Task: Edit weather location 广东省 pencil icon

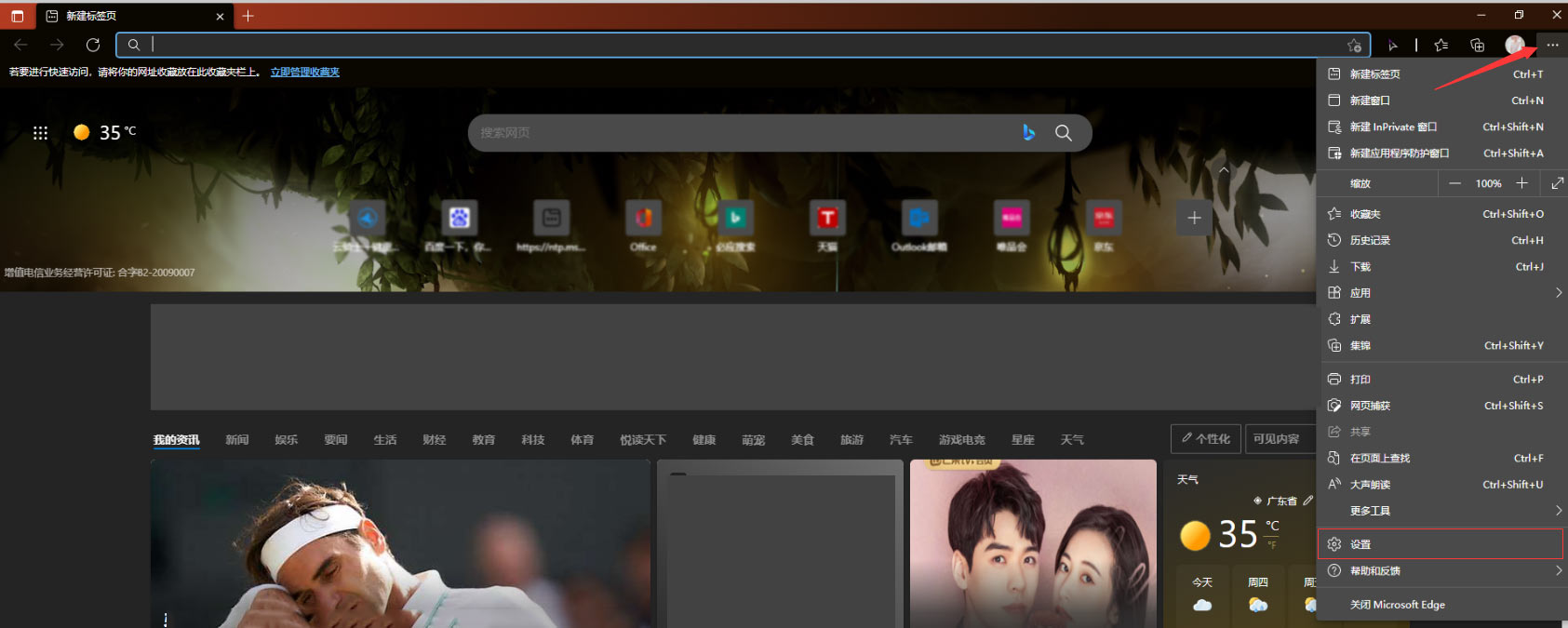Action: click(x=1307, y=501)
